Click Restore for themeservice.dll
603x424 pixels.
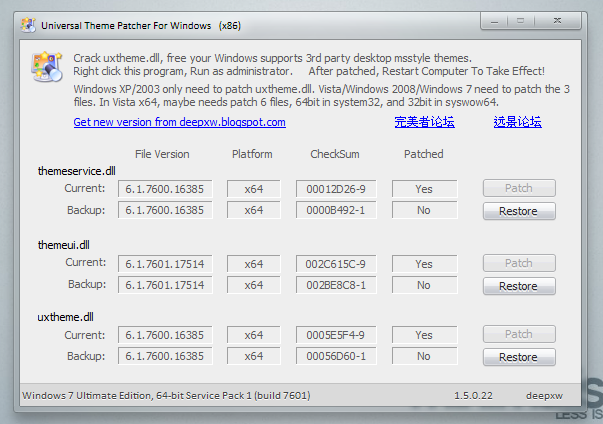click(519, 211)
